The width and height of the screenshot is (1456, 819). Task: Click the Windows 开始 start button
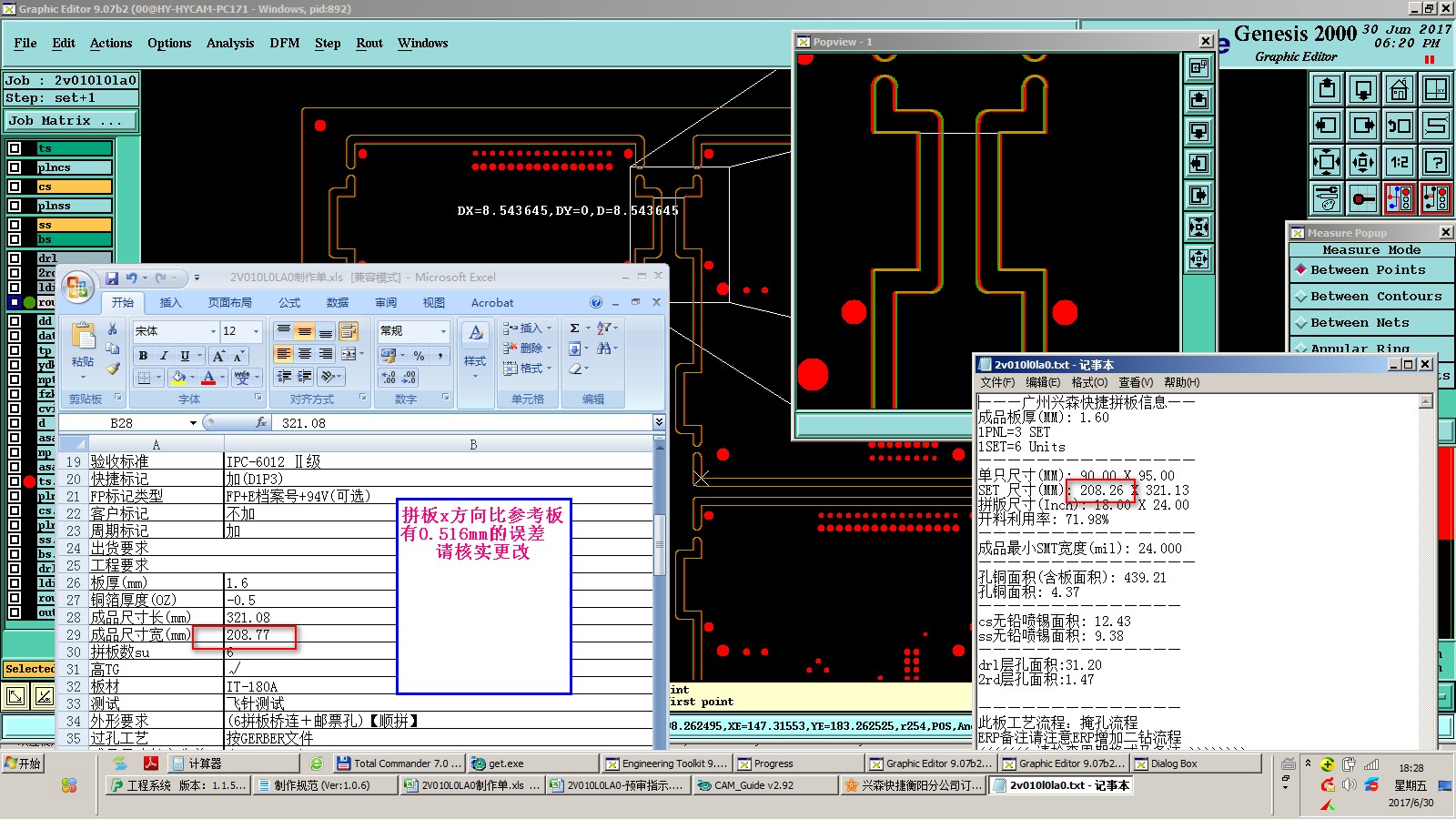(x=23, y=763)
